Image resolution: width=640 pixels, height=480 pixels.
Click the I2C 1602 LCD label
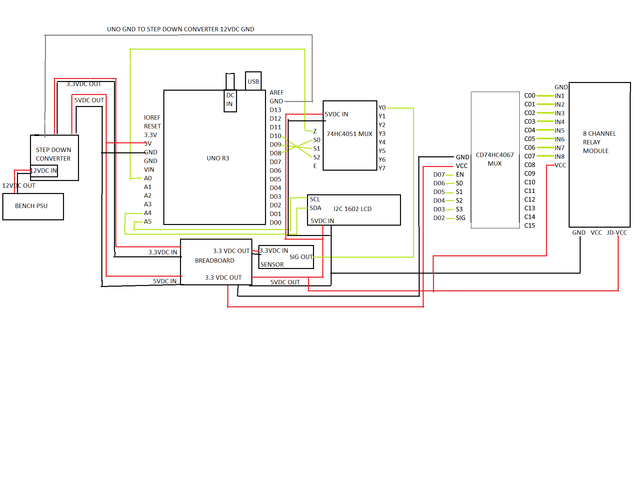pyautogui.click(x=353, y=209)
